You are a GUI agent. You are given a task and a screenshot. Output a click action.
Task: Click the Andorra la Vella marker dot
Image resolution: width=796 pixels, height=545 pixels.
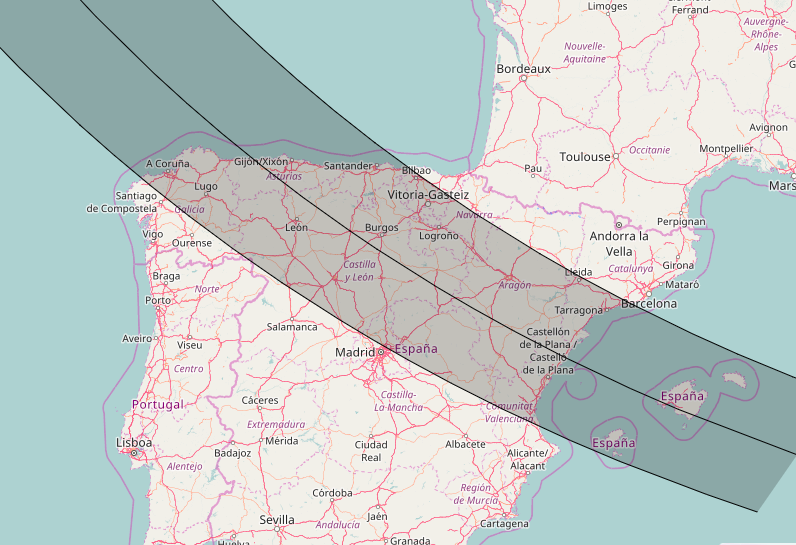(x=619, y=224)
